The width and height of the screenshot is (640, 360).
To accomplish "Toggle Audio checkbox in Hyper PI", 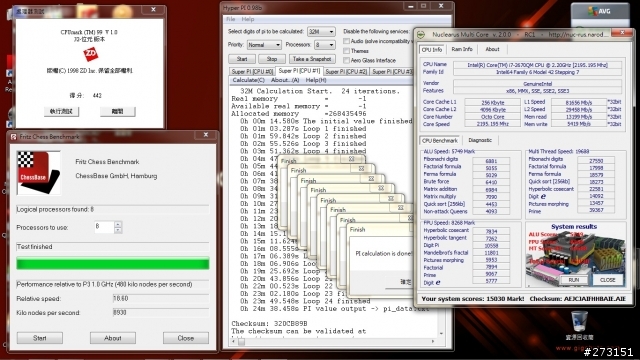I will (347, 41).
